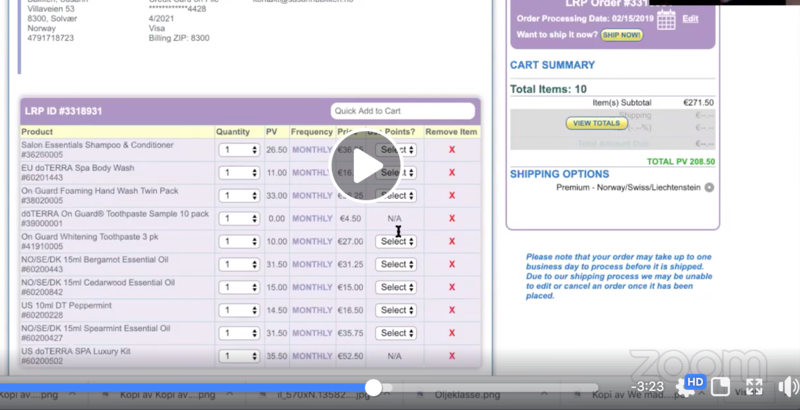Open quantity dropdown for Salon Essentials Shampoo
The height and width of the screenshot is (410, 800).
click(239, 150)
